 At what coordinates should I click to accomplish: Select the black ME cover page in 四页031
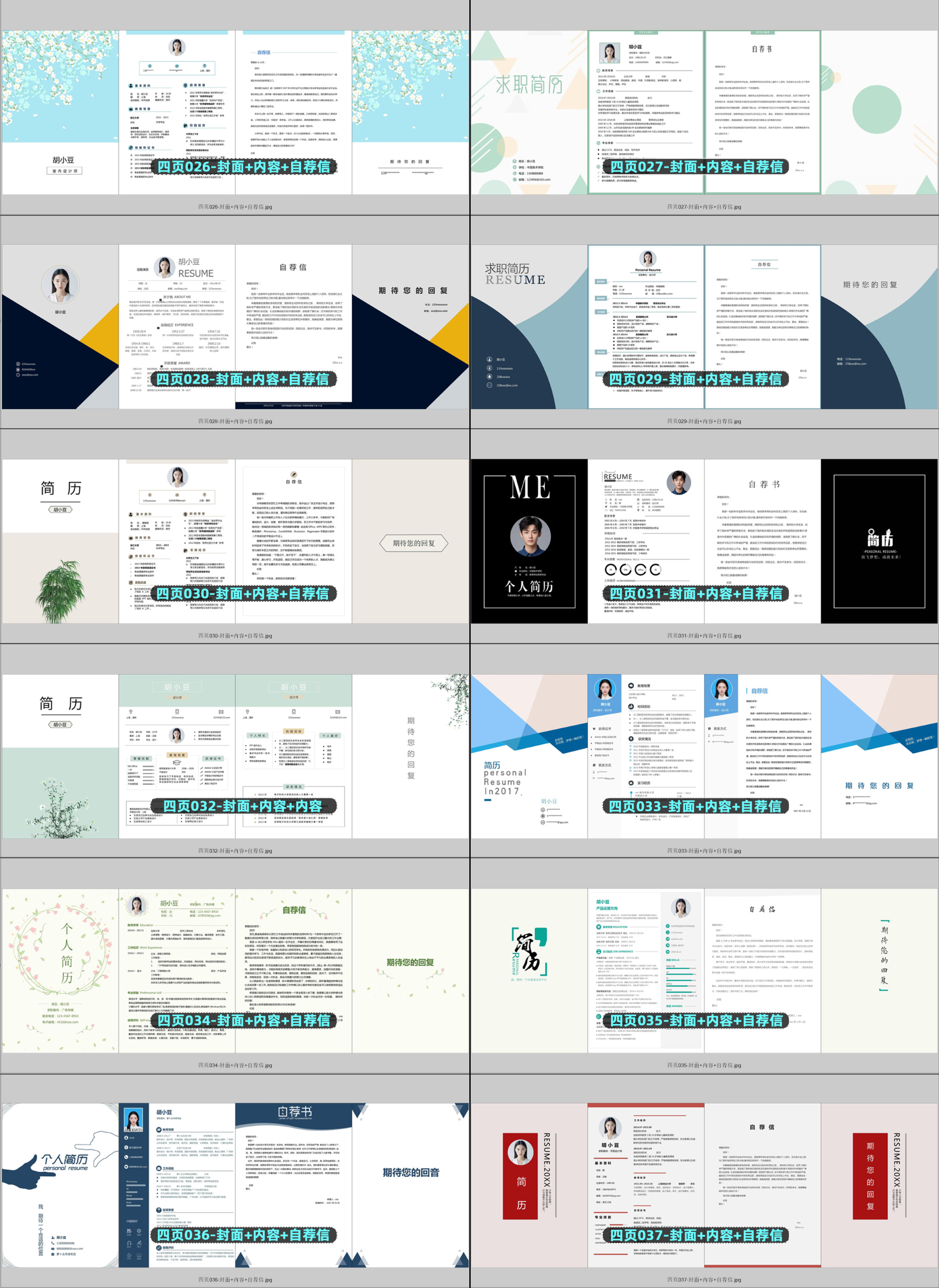click(x=529, y=541)
